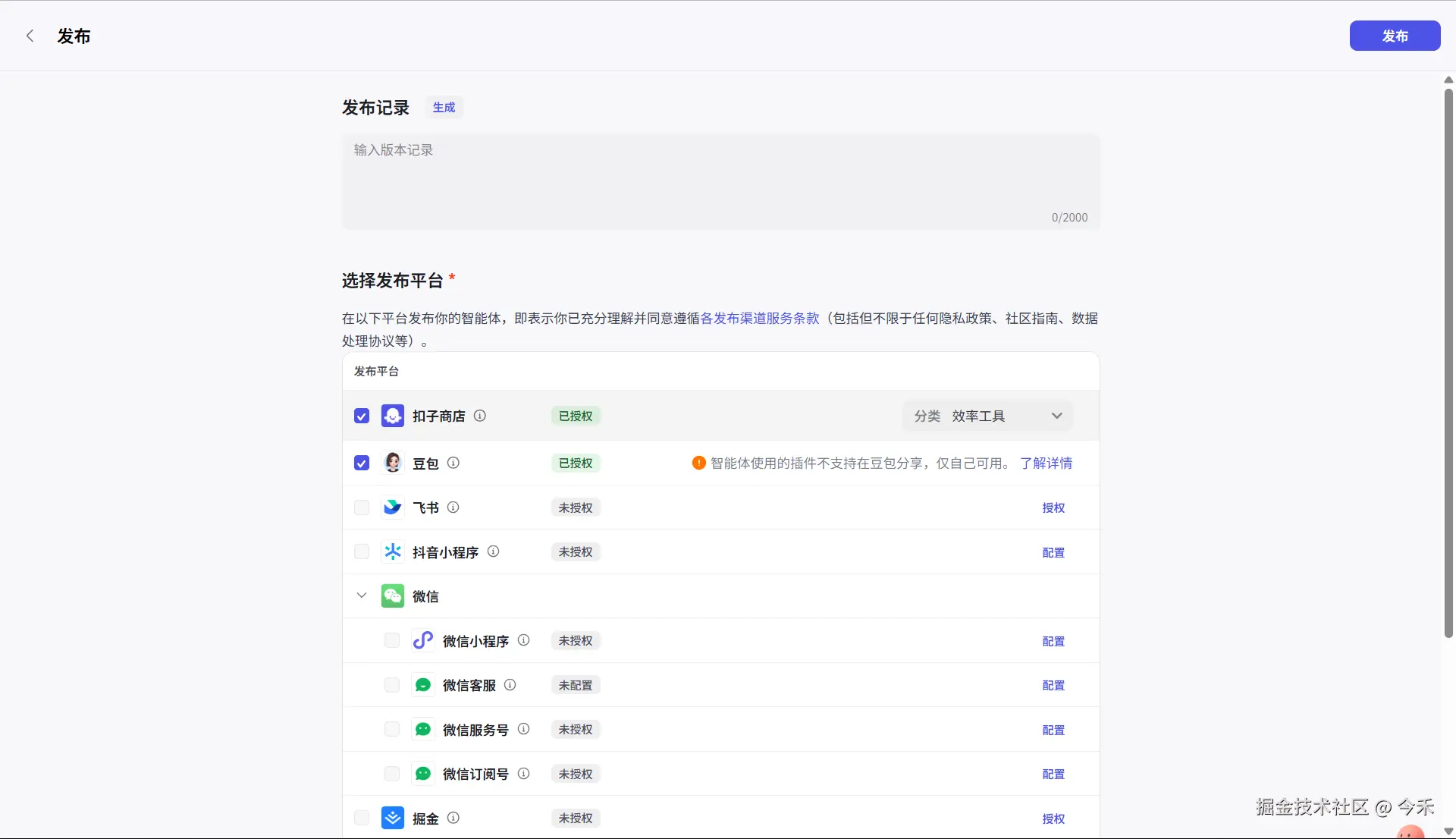Click the 飞书 platform logo icon

[392, 507]
